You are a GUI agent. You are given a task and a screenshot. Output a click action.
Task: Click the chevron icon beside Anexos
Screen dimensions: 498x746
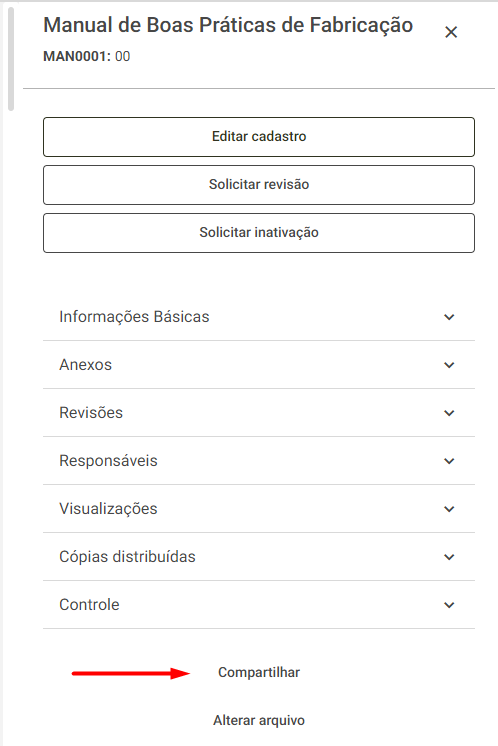(x=449, y=365)
